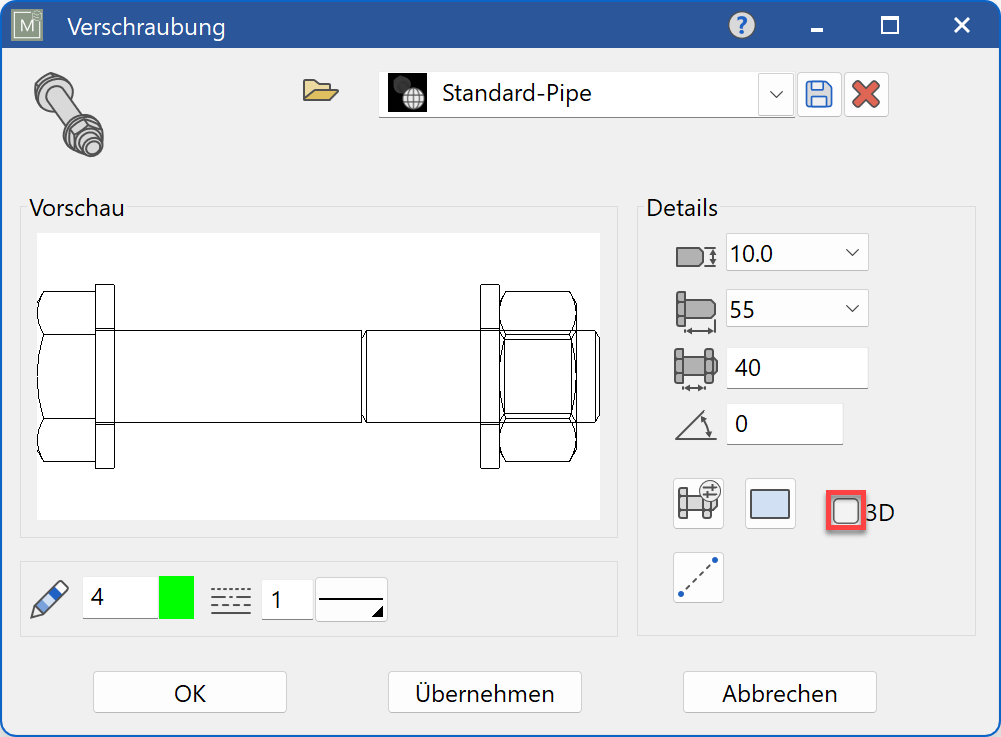Click the angle icon next to value 0
Viewport: 1001px width, 737px height.
coord(694,423)
